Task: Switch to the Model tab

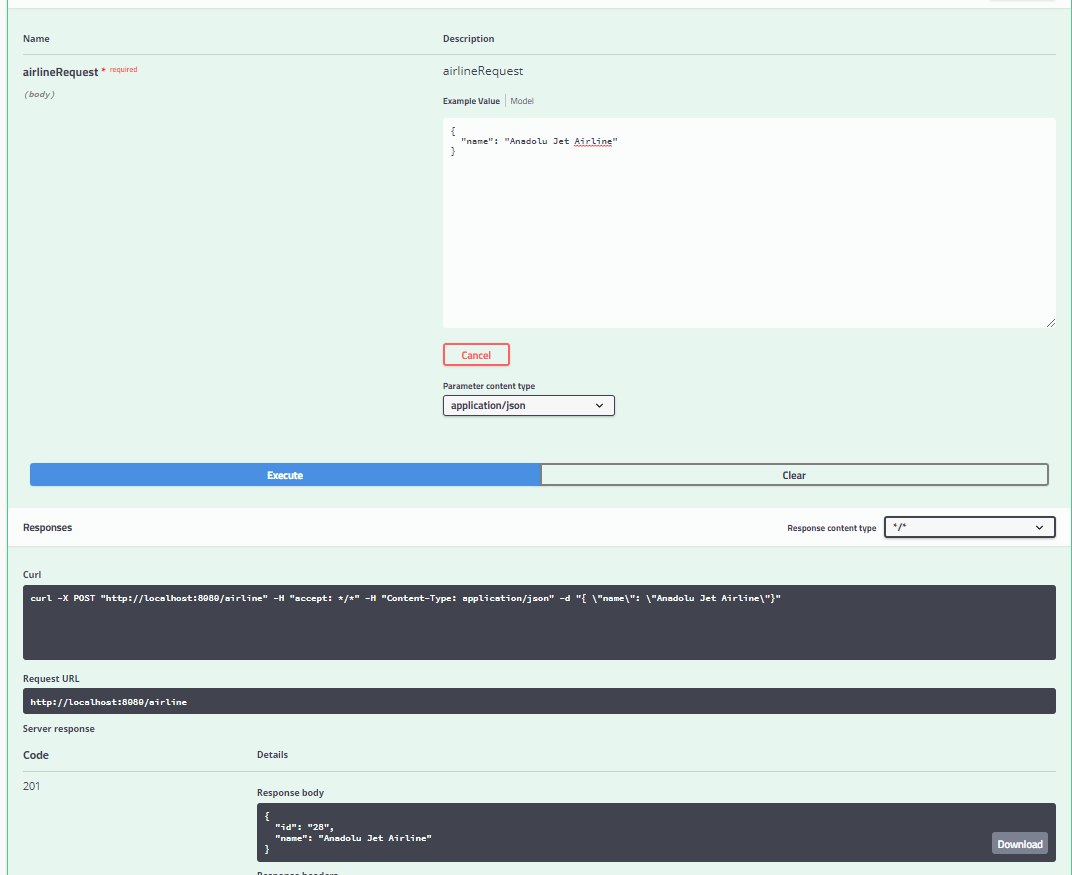Action: coord(521,100)
